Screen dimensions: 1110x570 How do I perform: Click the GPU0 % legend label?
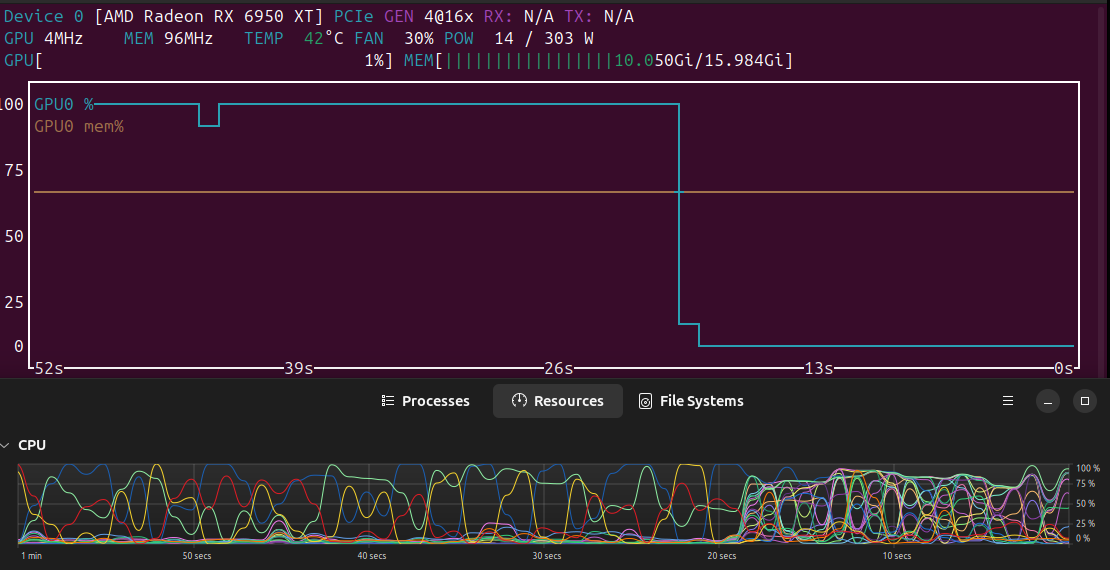pos(64,105)
